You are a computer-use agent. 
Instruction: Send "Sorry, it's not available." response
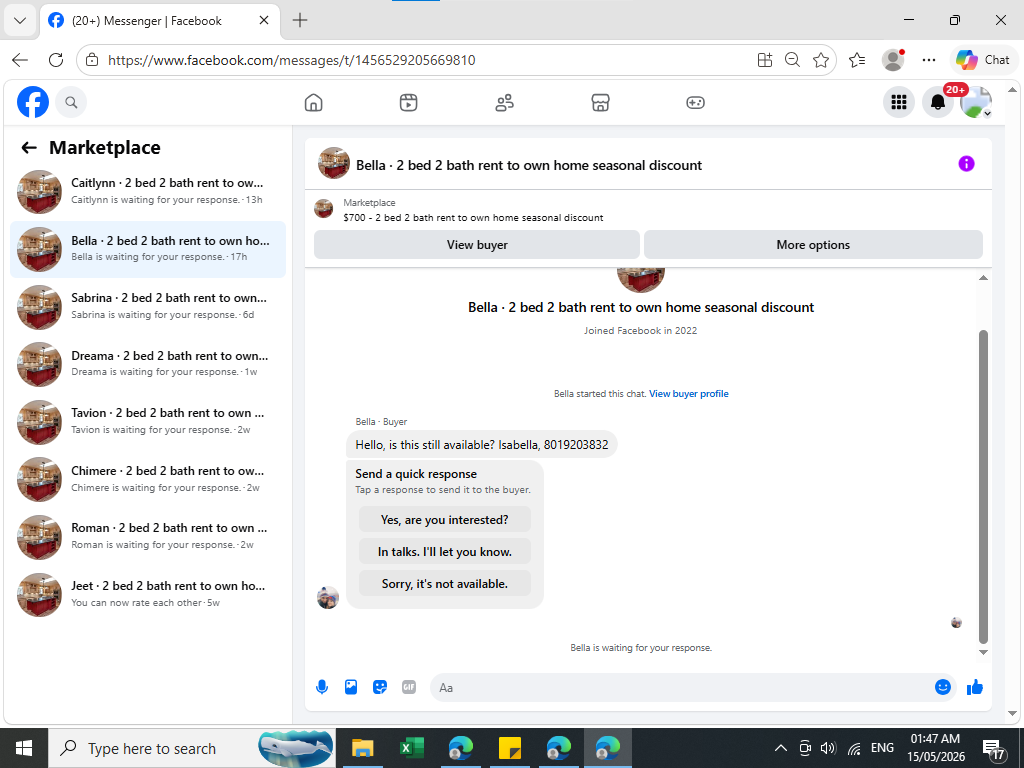point(445,584)
